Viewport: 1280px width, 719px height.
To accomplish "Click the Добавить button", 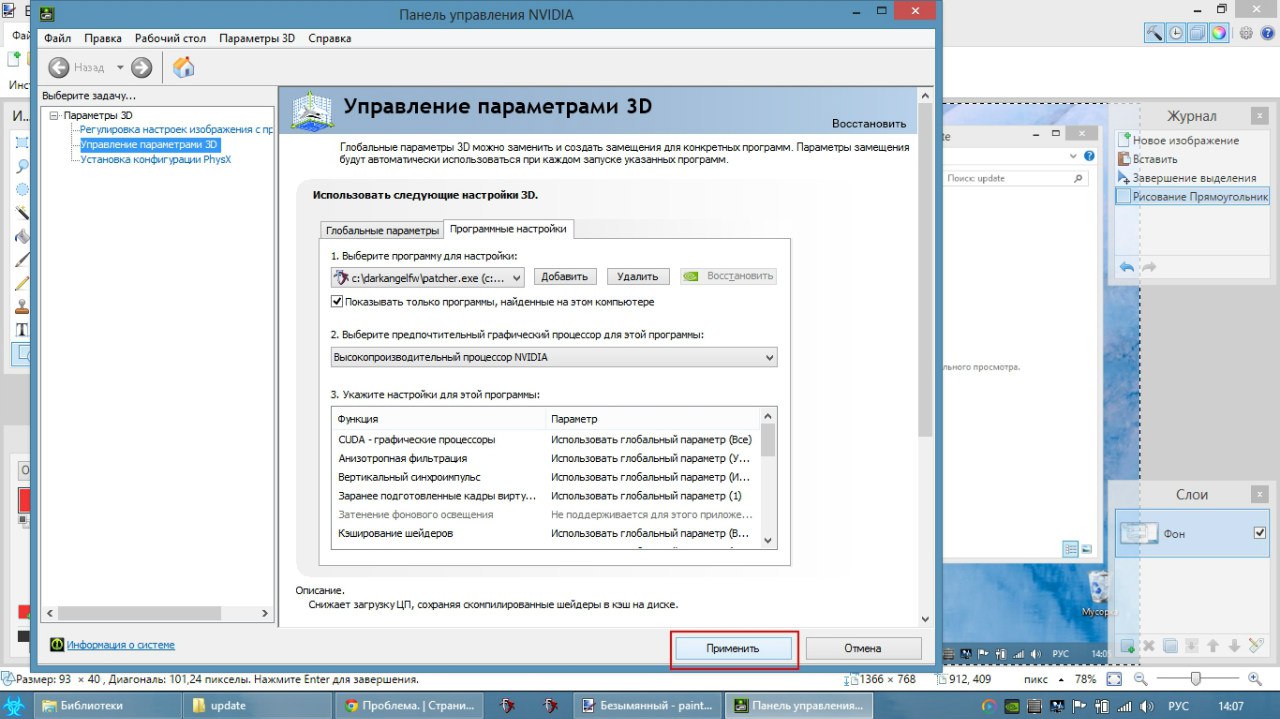I will [565, 277].
